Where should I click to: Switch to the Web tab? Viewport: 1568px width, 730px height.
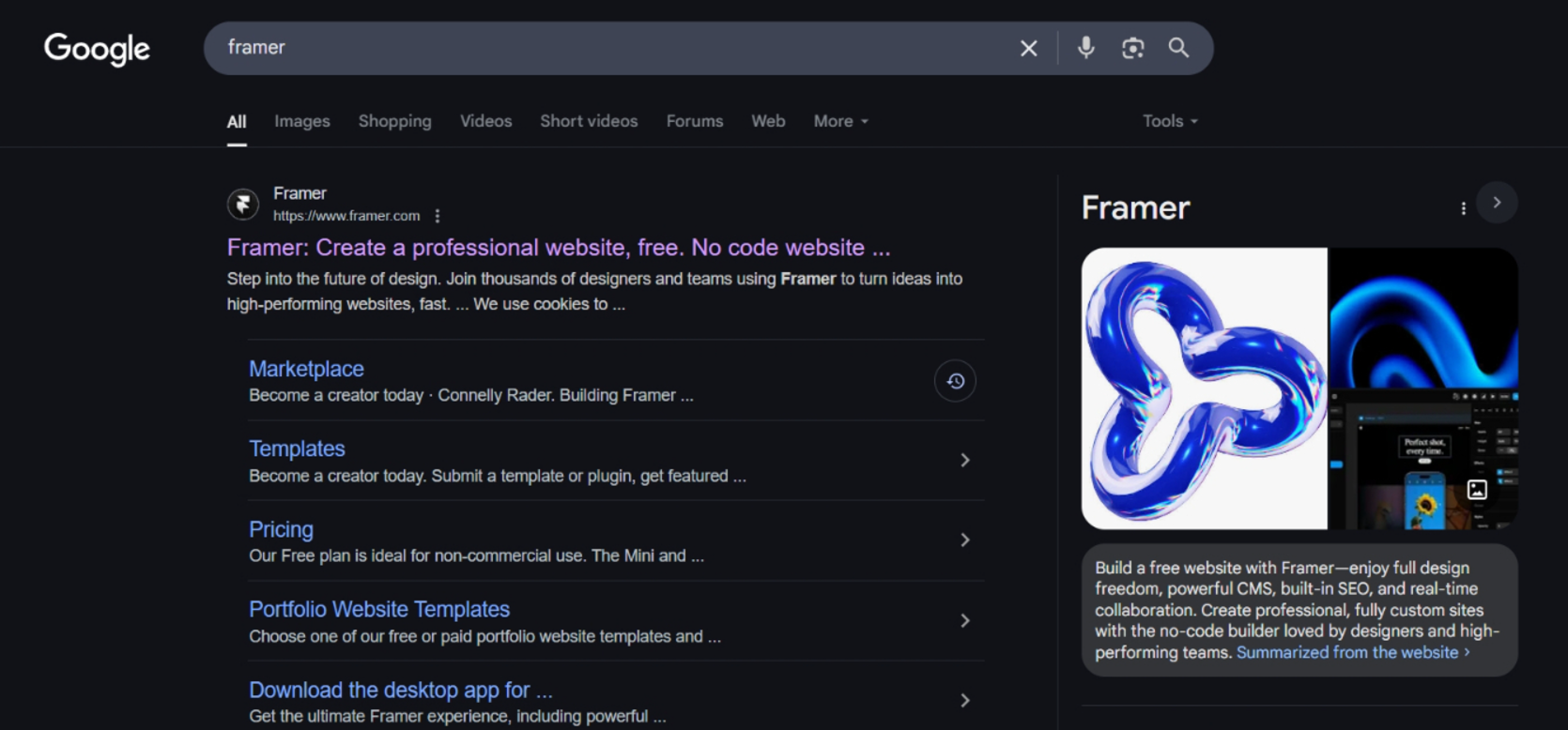(768, 121)
